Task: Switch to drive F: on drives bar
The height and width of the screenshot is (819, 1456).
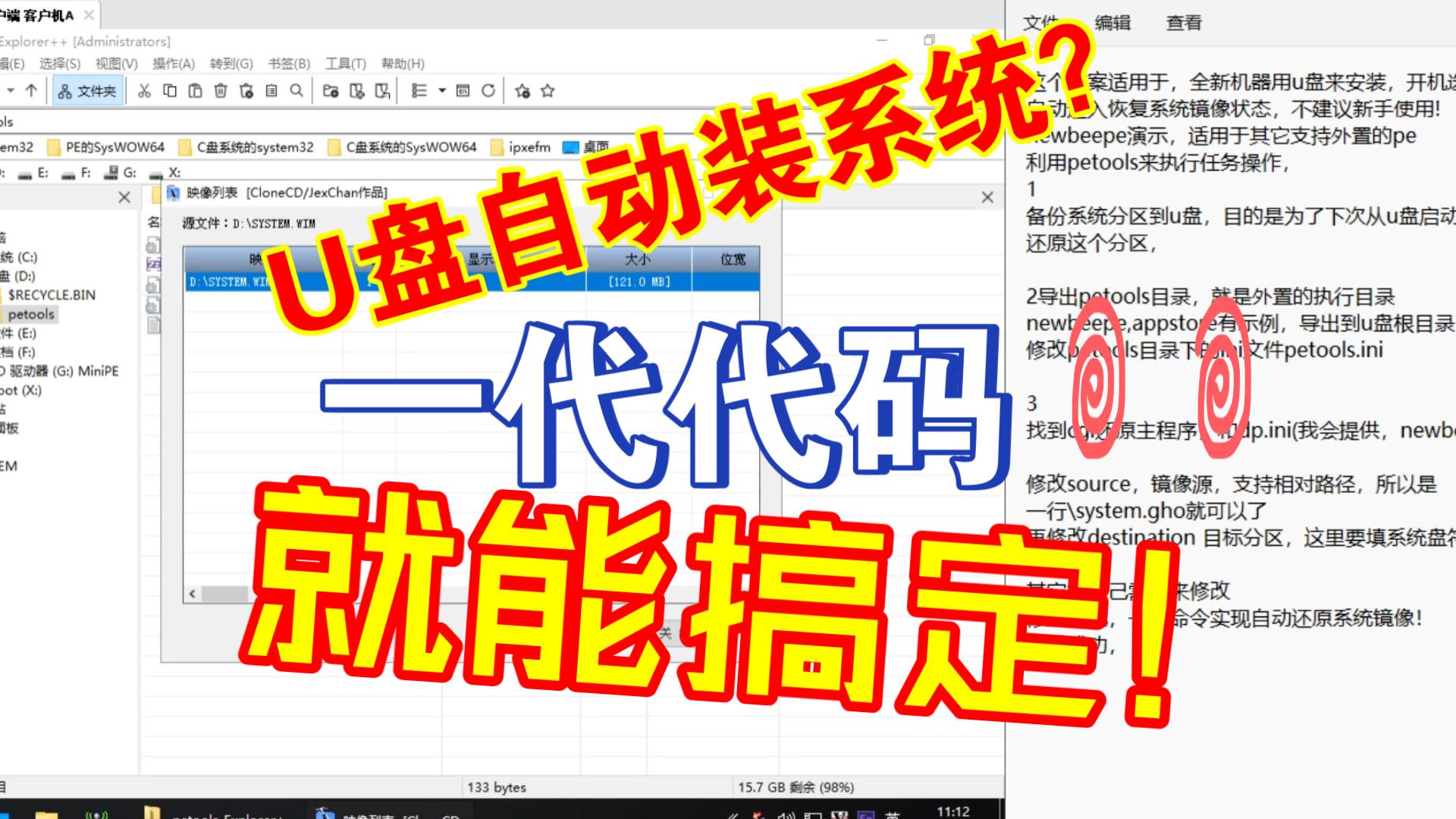Action: [x=77, y=173]
